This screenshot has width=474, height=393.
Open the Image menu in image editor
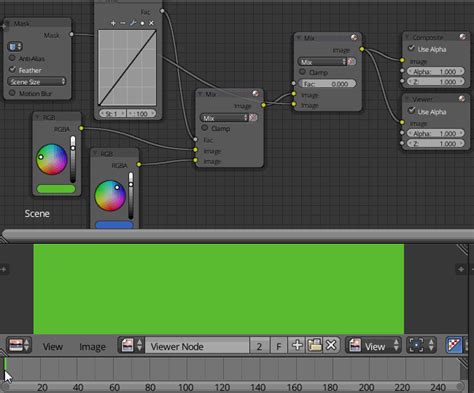click(92, 347)
